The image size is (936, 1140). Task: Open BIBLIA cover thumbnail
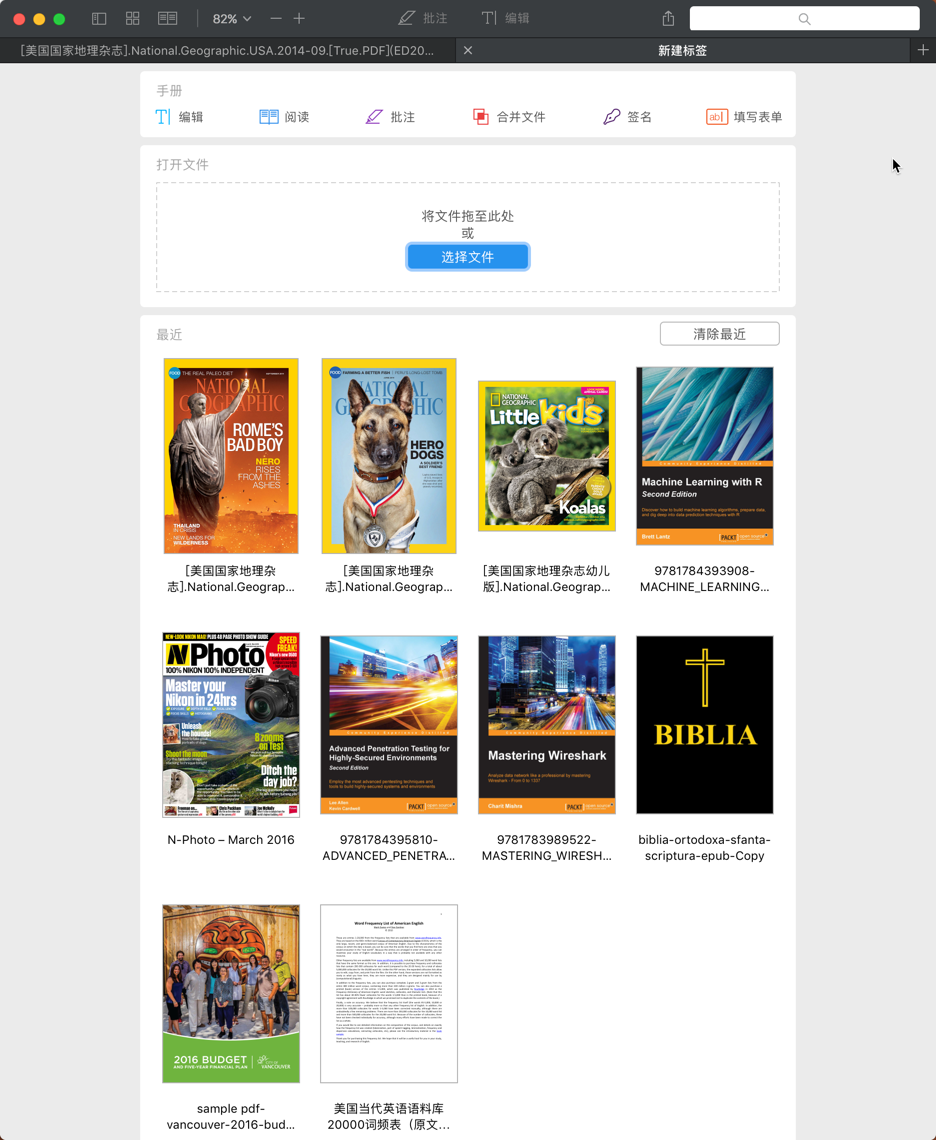(705, 725)
